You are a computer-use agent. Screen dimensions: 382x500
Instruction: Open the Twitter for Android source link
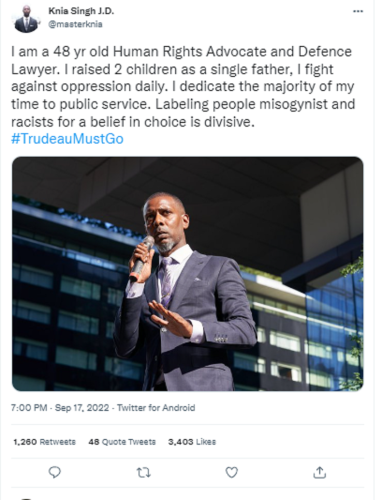pyautogui.click(x=156, y=408)
